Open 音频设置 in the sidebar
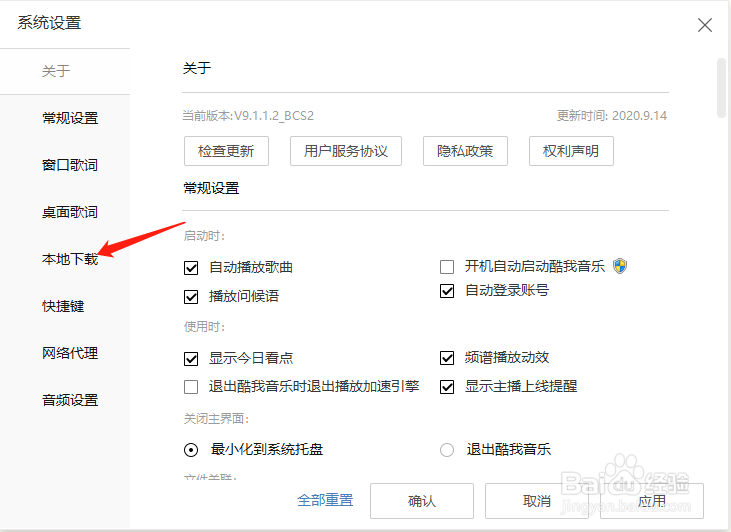This screenshot has width=731, height=532. tap(70, 400)
